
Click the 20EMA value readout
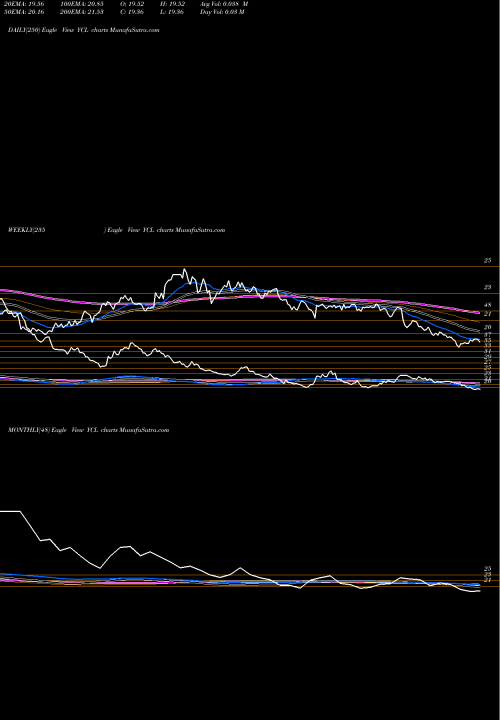click(24, 4)
